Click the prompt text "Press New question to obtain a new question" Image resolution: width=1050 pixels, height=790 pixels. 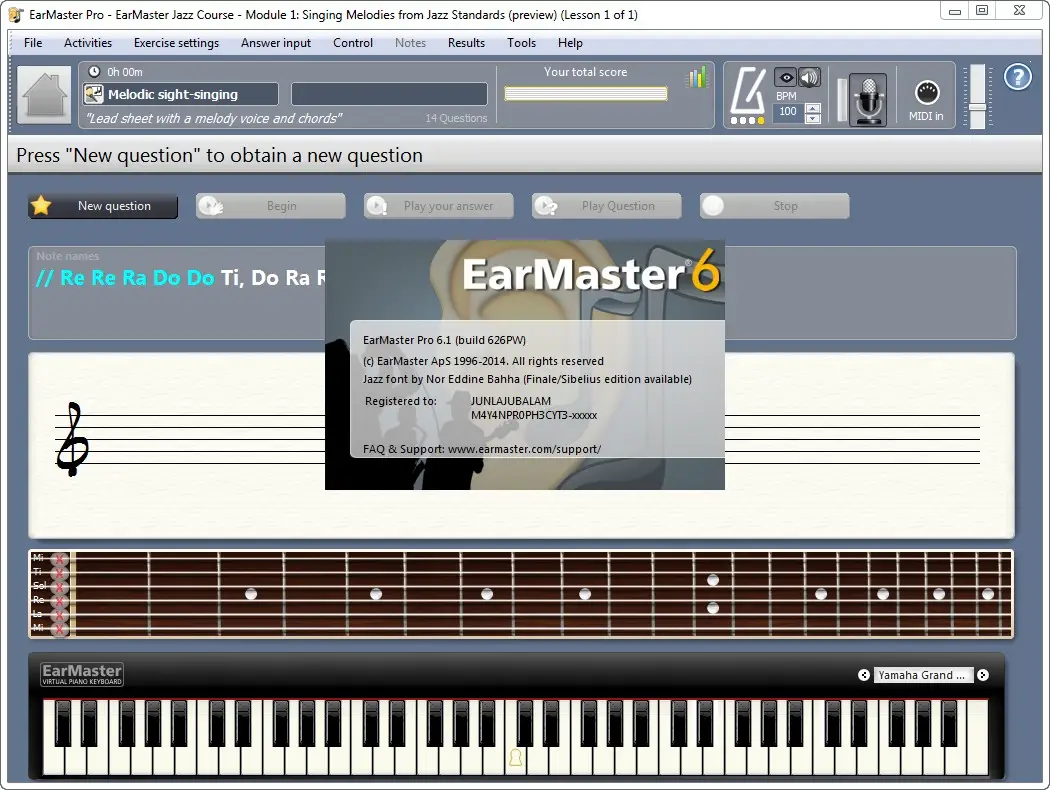point(220,155)
